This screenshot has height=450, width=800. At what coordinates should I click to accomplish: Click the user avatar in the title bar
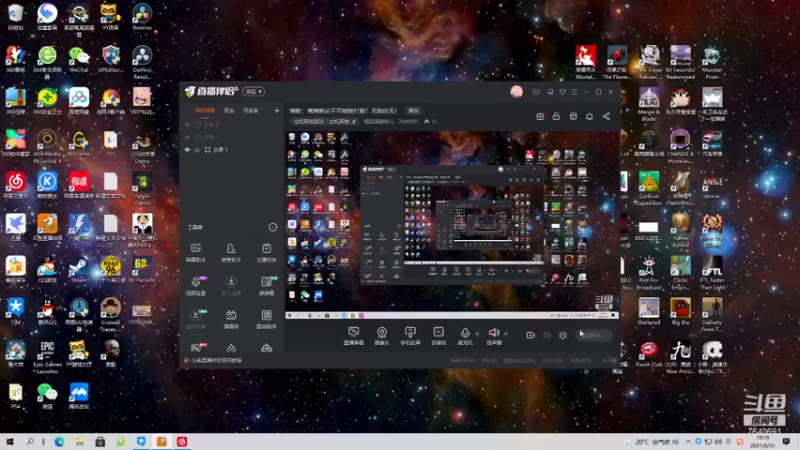[516, 92]
